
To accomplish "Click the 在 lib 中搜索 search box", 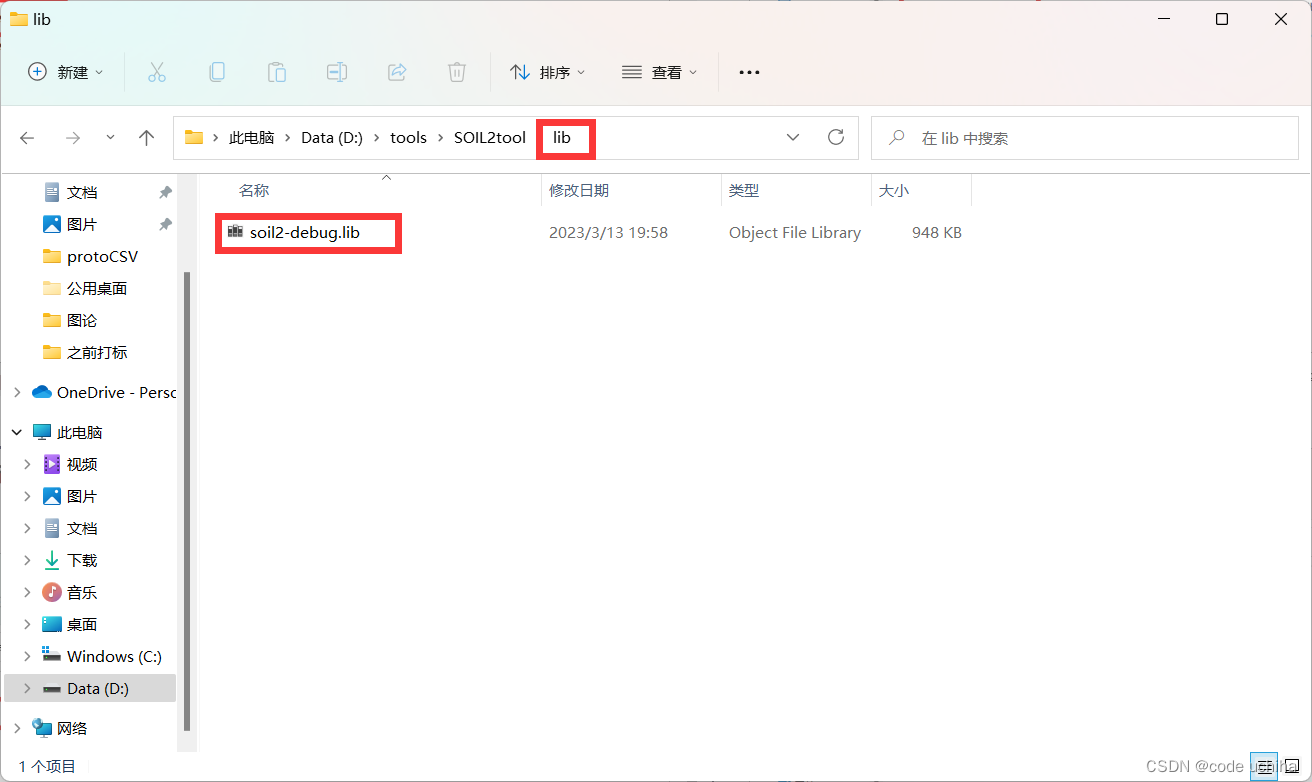I will pyautogui.click(x=1083, y=138).
